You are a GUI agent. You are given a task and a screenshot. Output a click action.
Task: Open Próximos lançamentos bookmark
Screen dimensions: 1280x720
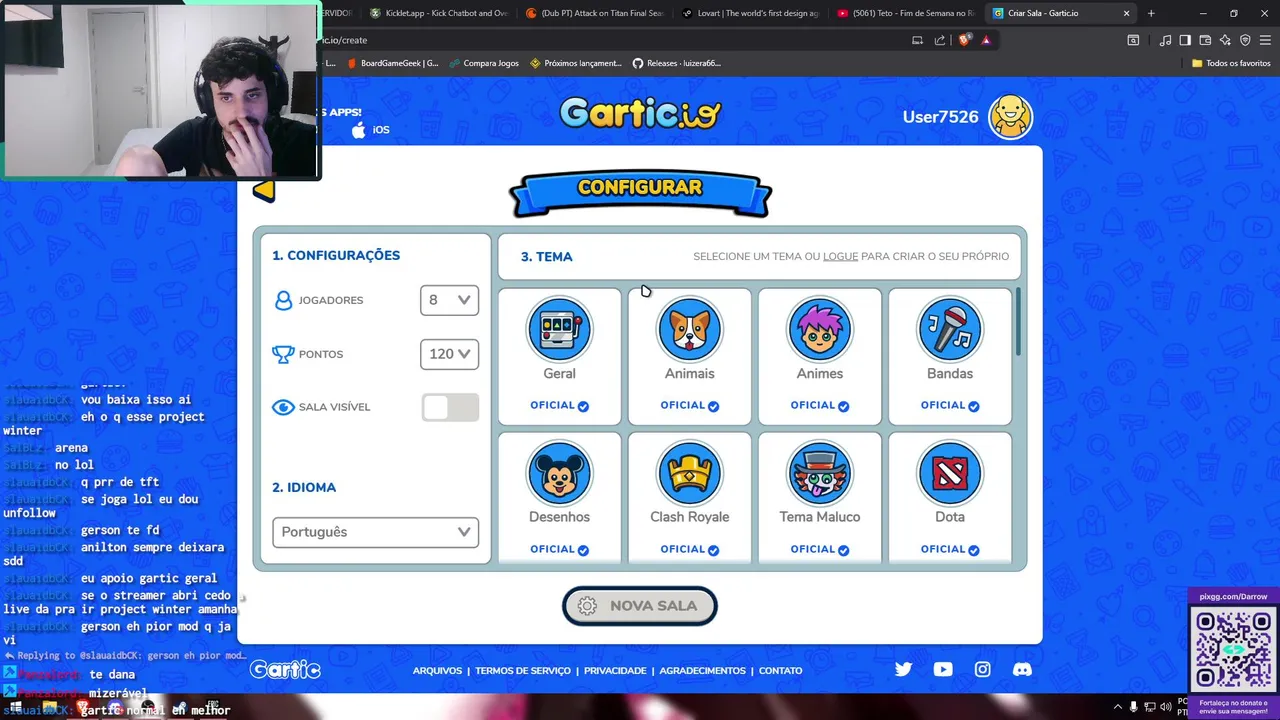576,63
